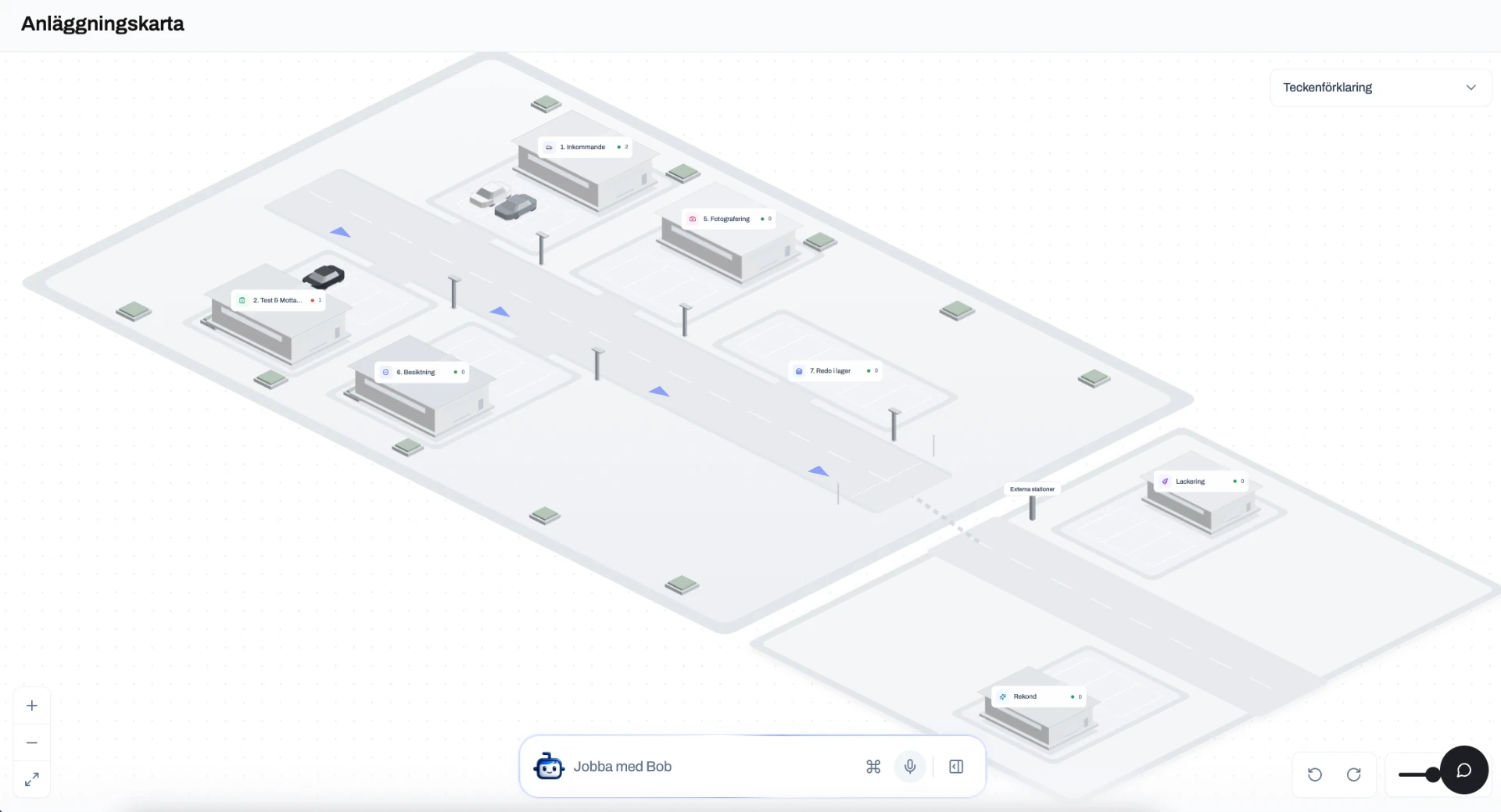Click the clipboard icon on Test & Motta label
Image resolution: width=1501 pixels, height=812 pixels.
click(242, 300)
